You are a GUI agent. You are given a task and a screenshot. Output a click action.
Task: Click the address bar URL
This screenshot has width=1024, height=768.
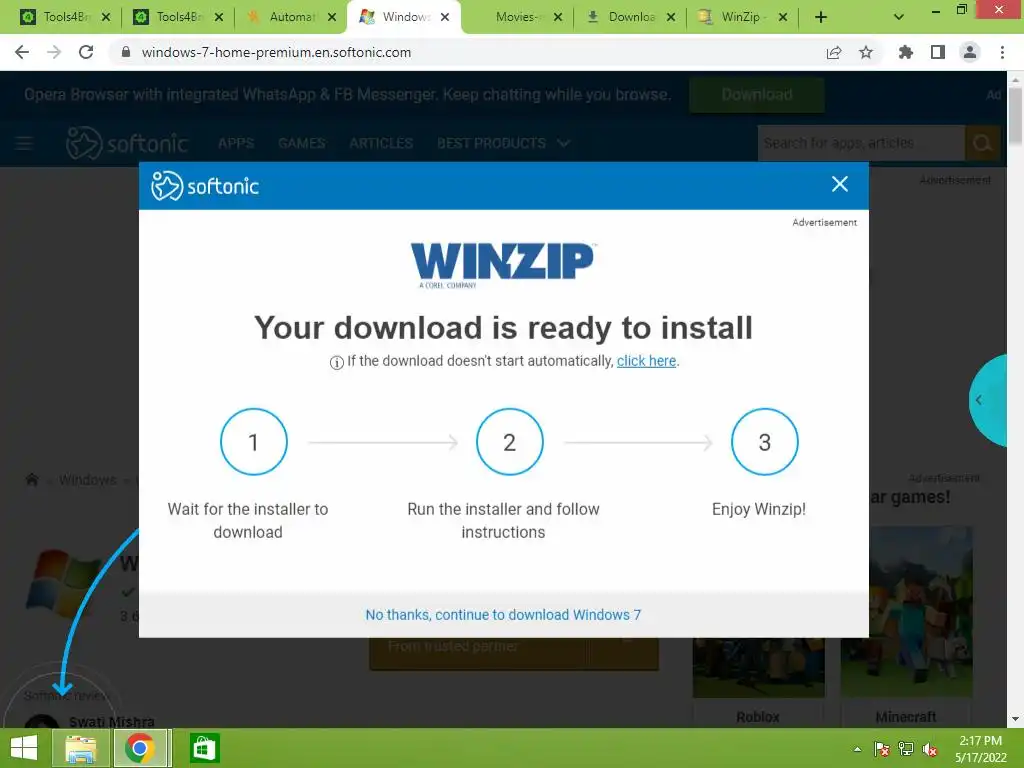(276, 52)
